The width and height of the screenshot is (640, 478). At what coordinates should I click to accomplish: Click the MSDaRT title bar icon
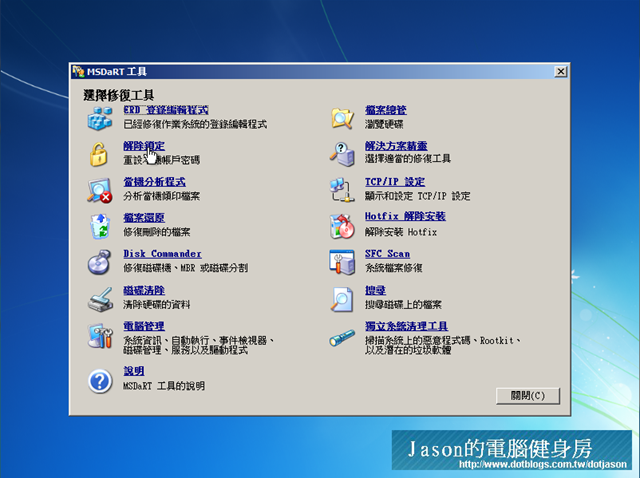pyautogui.click(x=78, y=72)
